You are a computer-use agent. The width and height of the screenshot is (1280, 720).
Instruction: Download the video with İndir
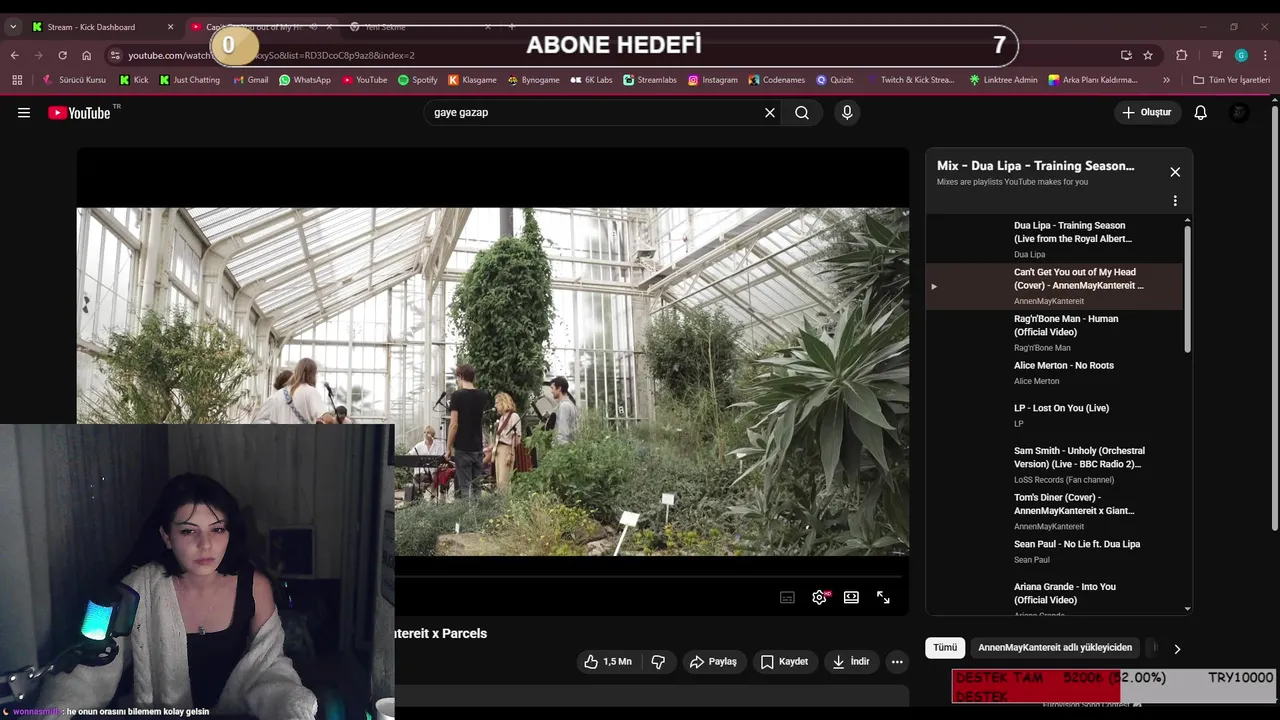click(x=850, y=662)
